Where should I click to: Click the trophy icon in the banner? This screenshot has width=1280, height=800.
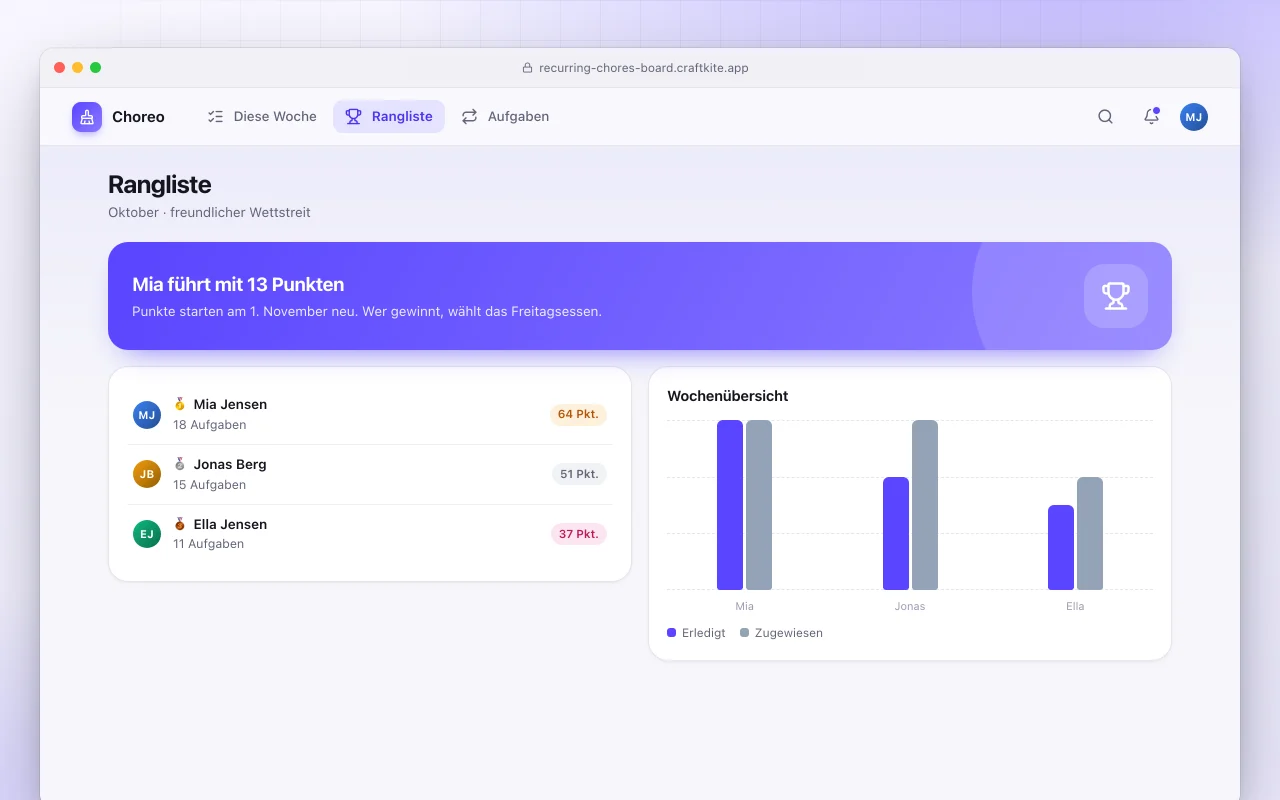pyautogui.click(x=1116, y=296)
